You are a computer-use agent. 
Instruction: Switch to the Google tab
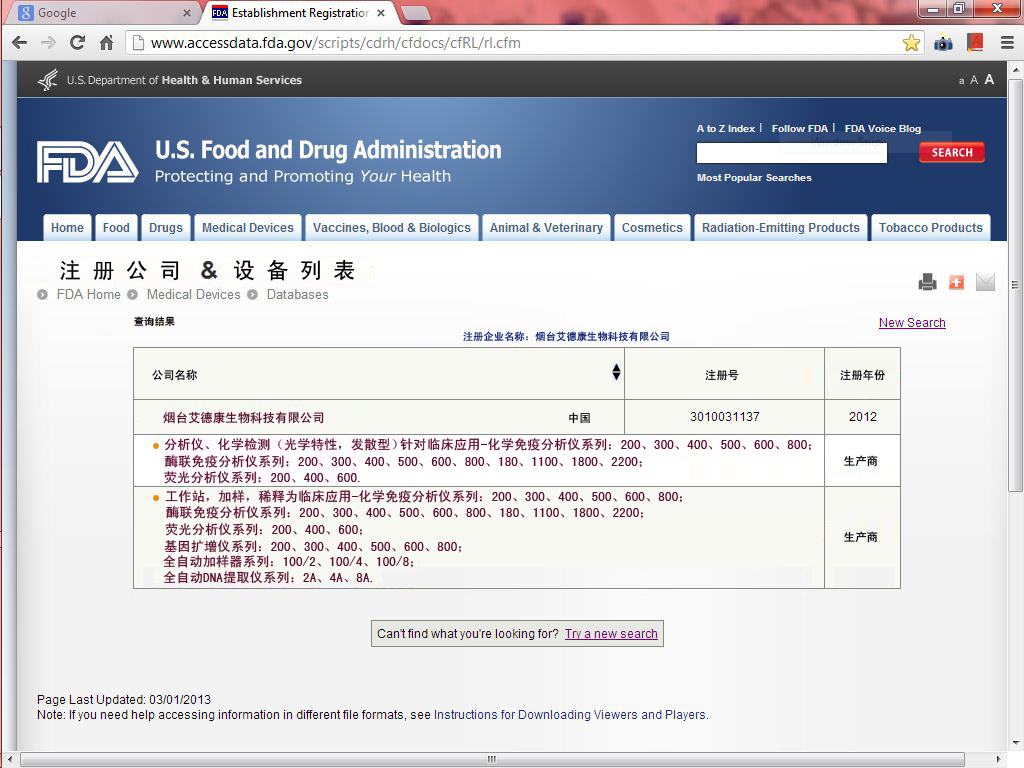pyautogui.click(x=104, y=13)
